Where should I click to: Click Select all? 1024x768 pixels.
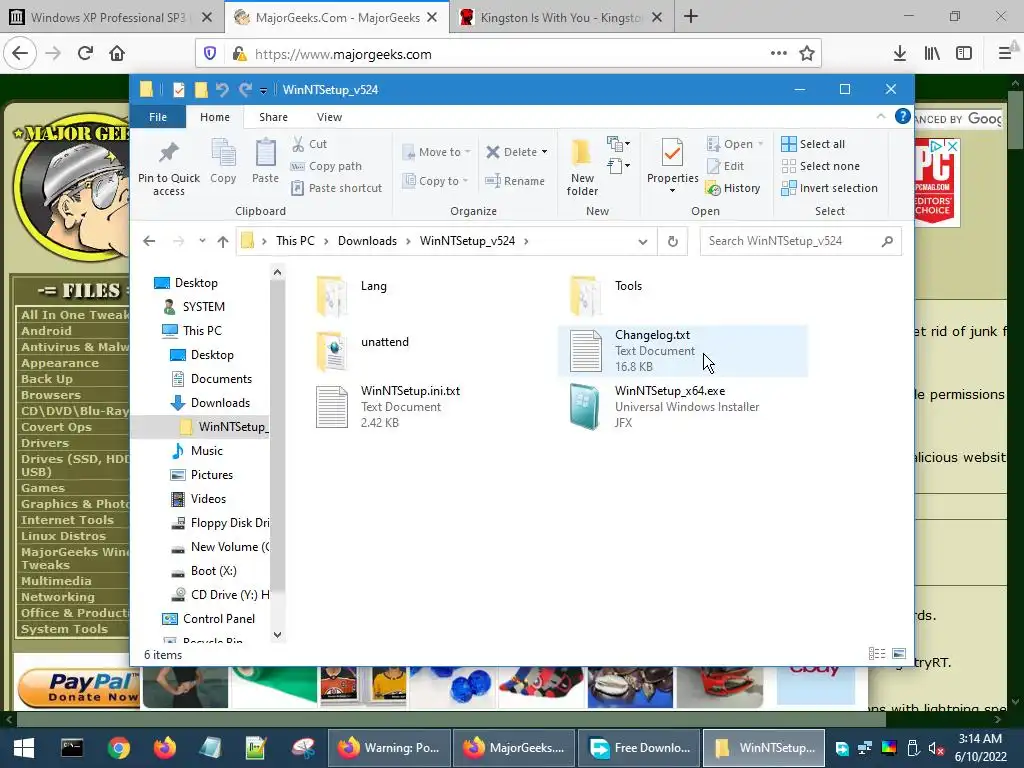813,144
